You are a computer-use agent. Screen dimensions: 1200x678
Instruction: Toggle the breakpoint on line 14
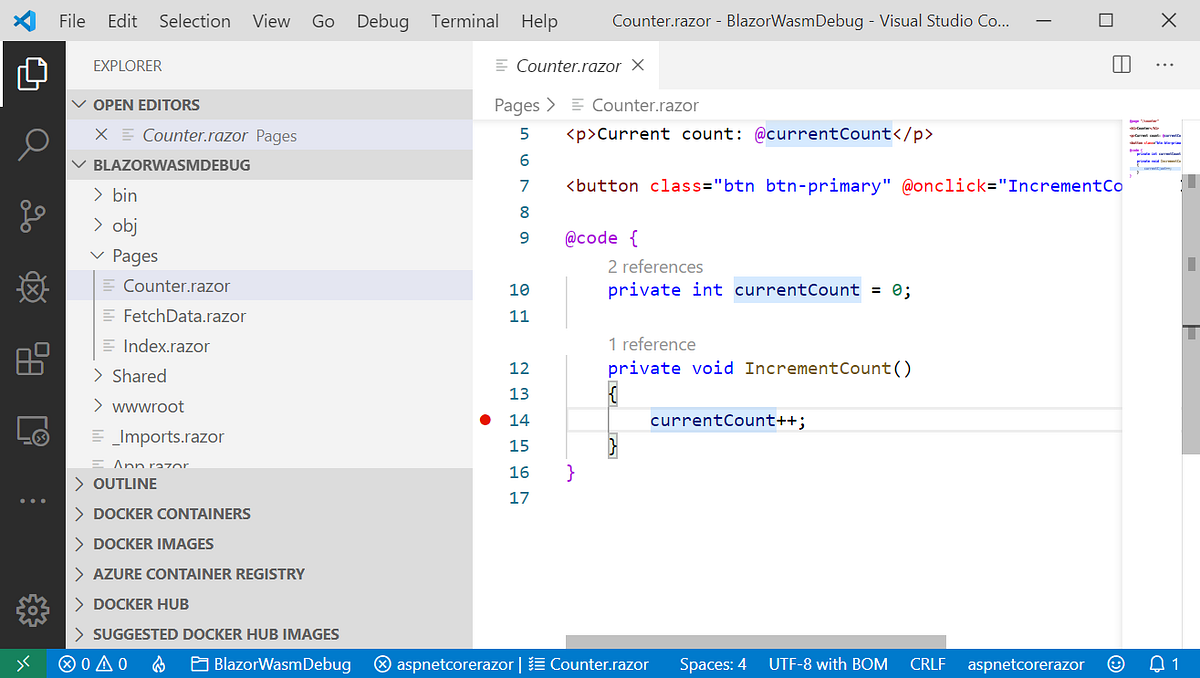coord(485,419)
